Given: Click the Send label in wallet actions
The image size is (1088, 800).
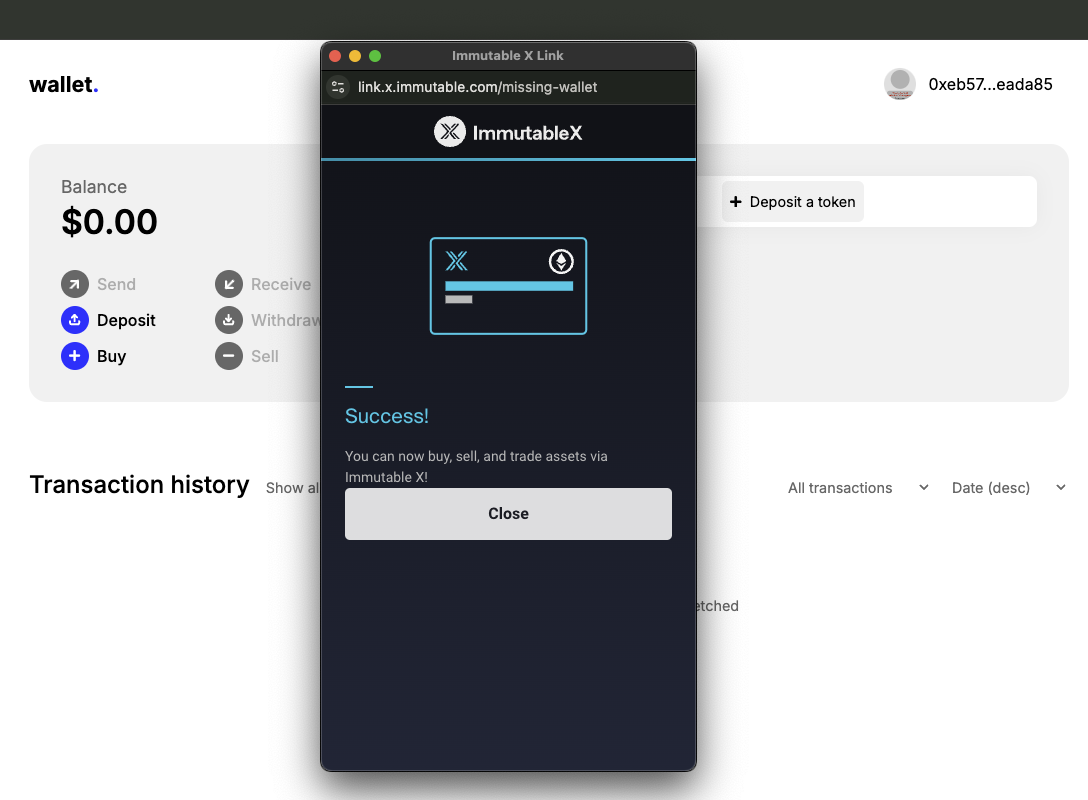Looking at the screenshot, I should click(117, 284).
